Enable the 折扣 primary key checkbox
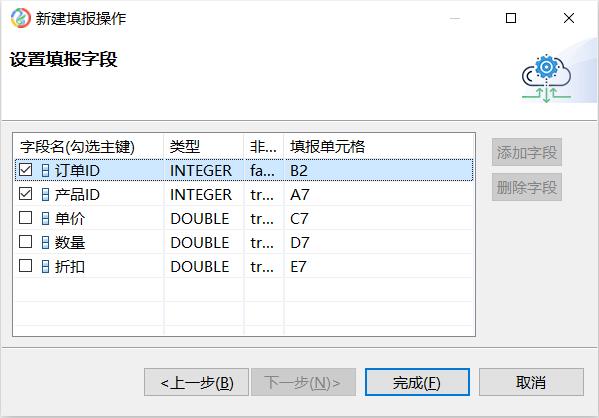 [26, 266]
